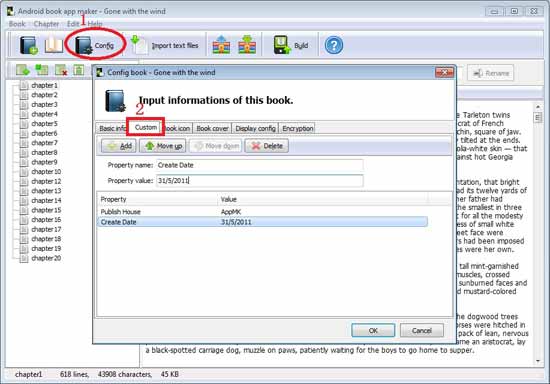The image size is (550, 384).
Task: Click the Delete property button
Action: [267, 146]
